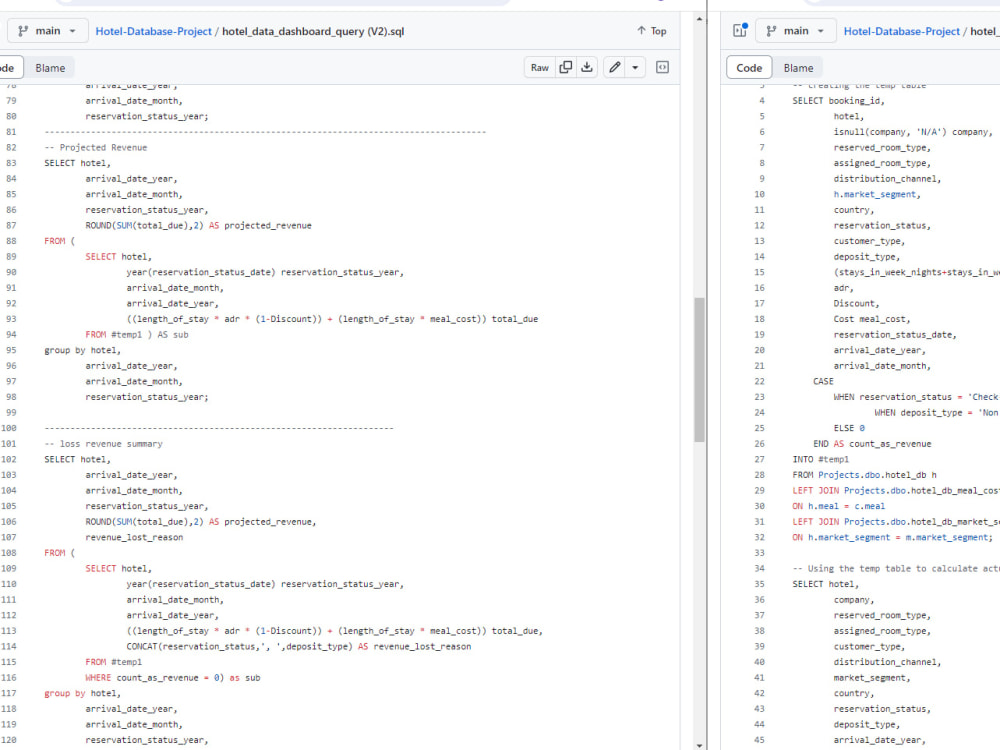
Task: Click line 27 number in right window
Action: 759,459
